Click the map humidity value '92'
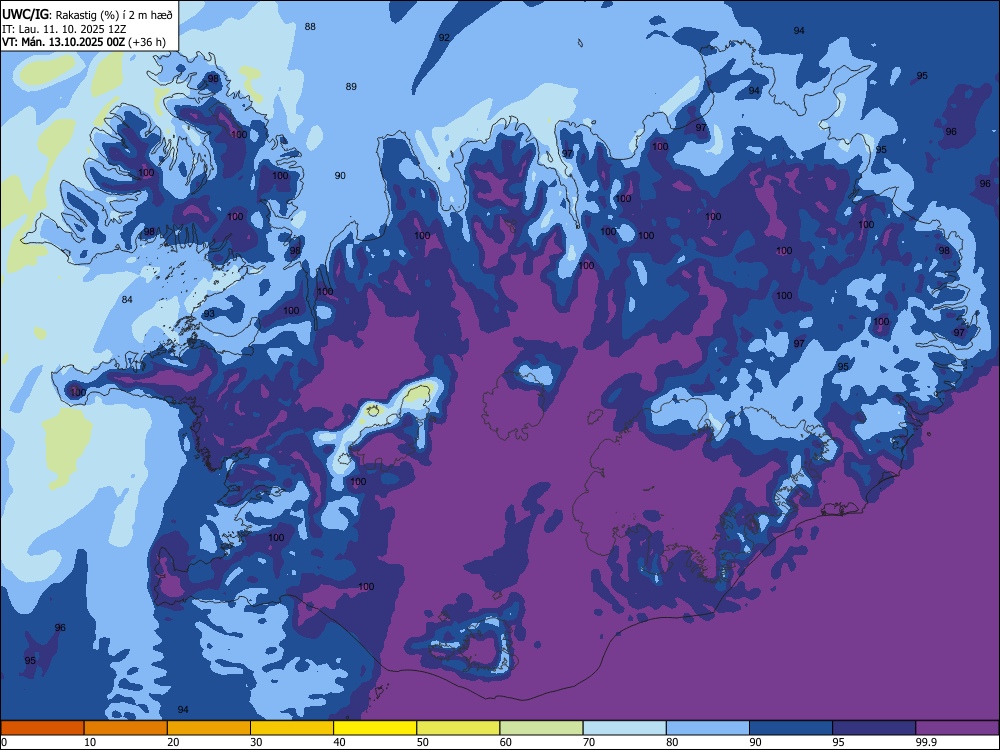 444,38
